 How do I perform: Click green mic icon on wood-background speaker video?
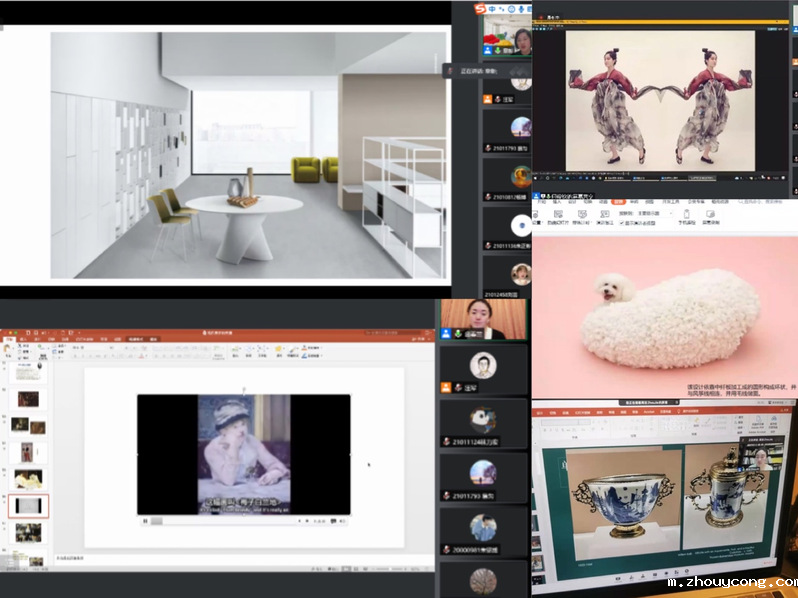click(458, 334)
